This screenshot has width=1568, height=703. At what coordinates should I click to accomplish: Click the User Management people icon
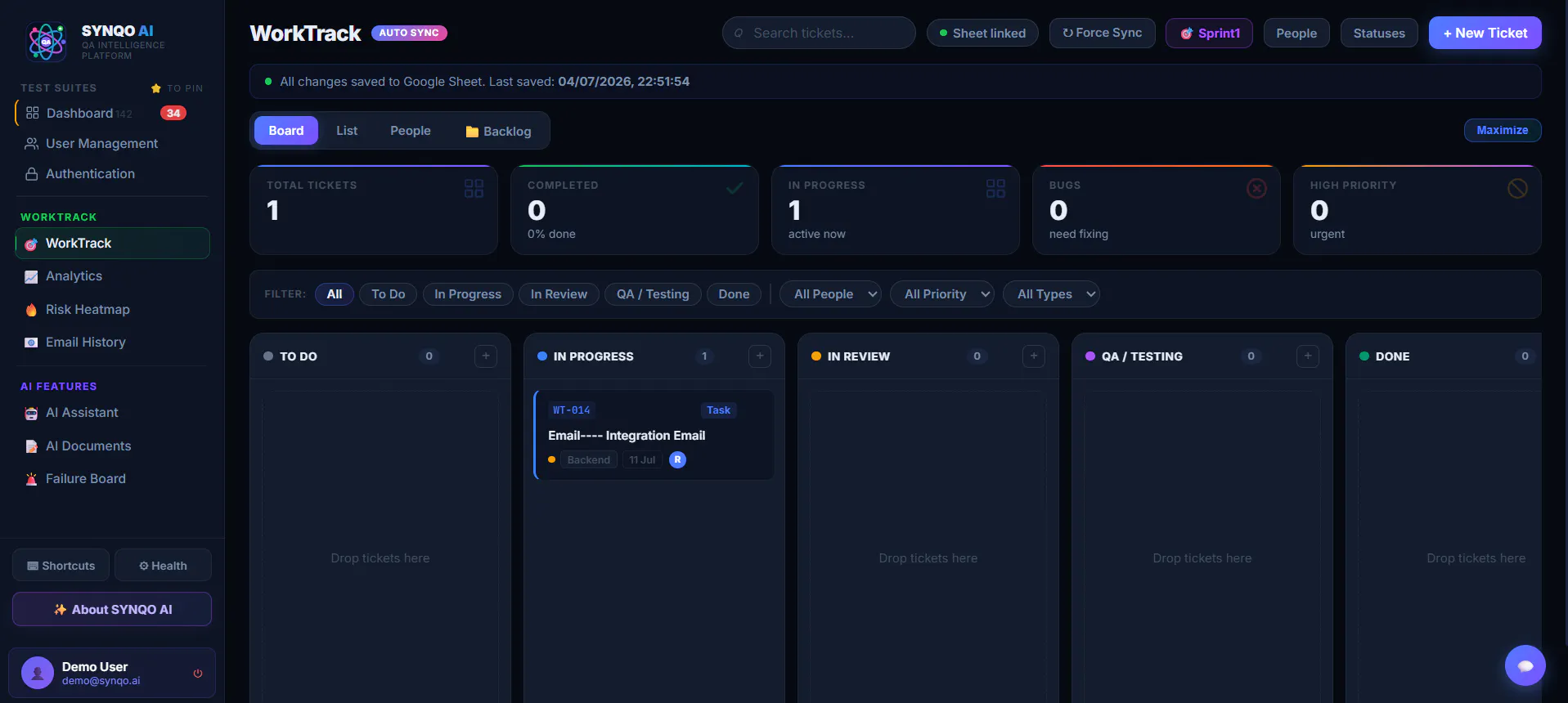point(32,143)
